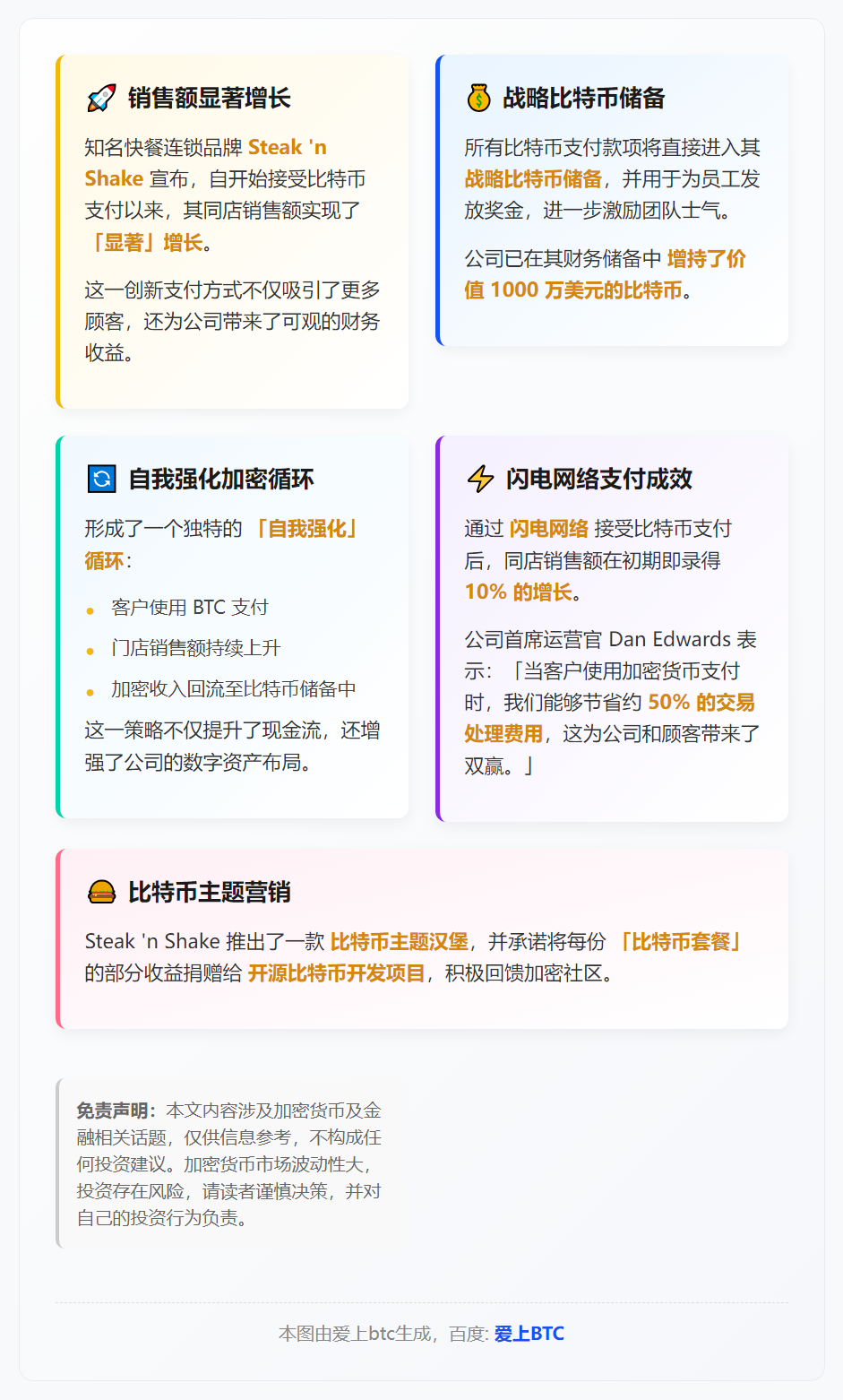The image size is (843, 1400).
Task: Click the highlighted text 「比特币套餐」
Action: (683, 942)
